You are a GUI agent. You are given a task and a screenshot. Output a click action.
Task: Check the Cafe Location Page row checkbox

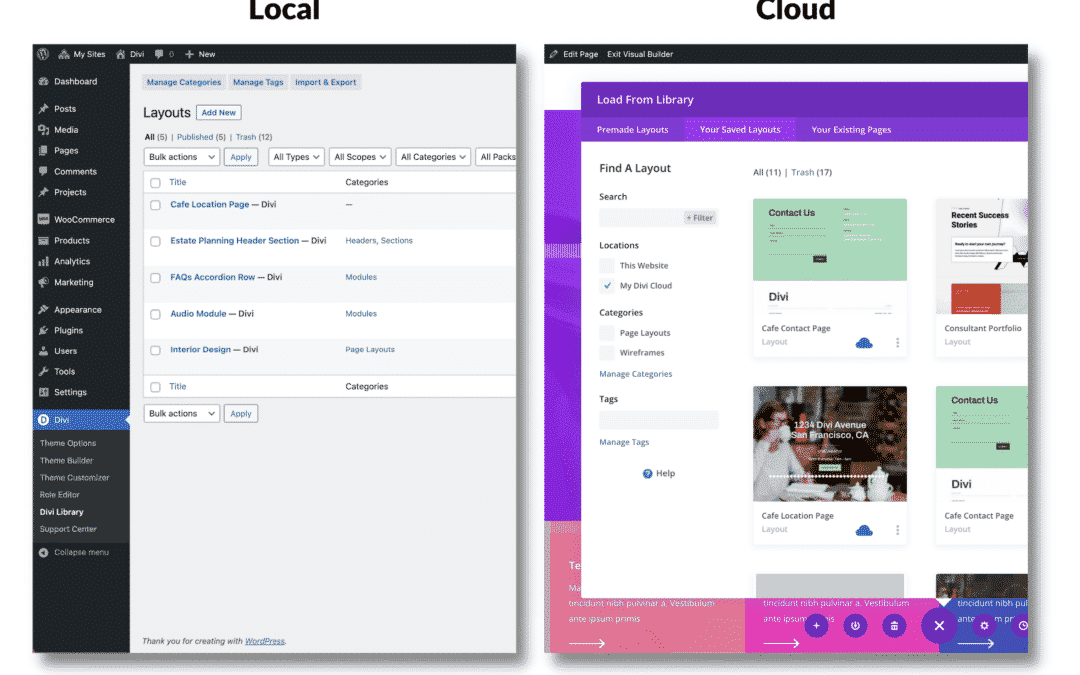click(x=156, y=205)
